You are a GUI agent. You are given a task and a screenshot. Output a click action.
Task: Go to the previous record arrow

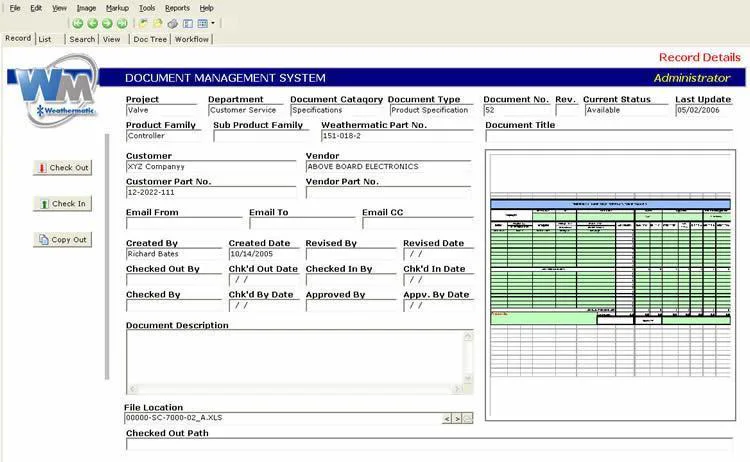click(x=92, y=23)
